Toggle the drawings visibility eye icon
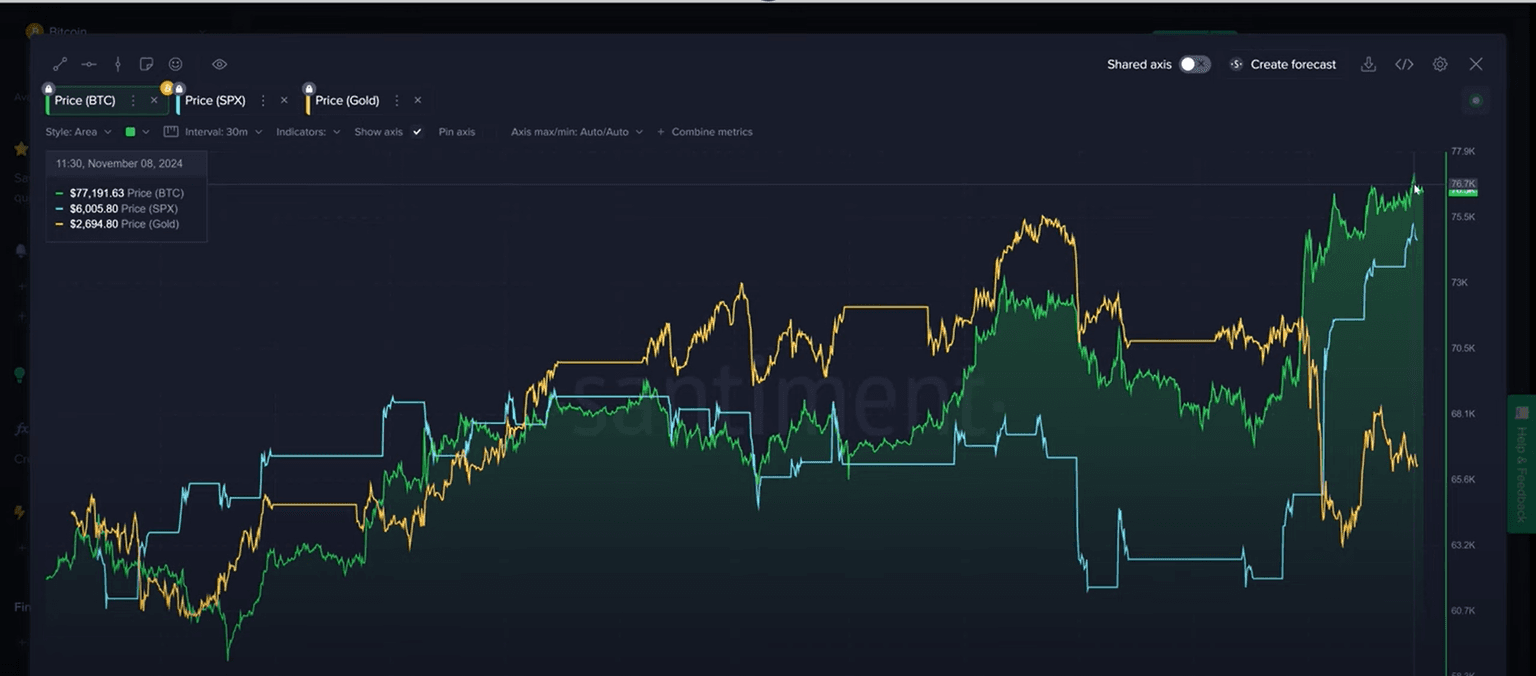This screenshot has height=676, width=1536. [220, 64]
